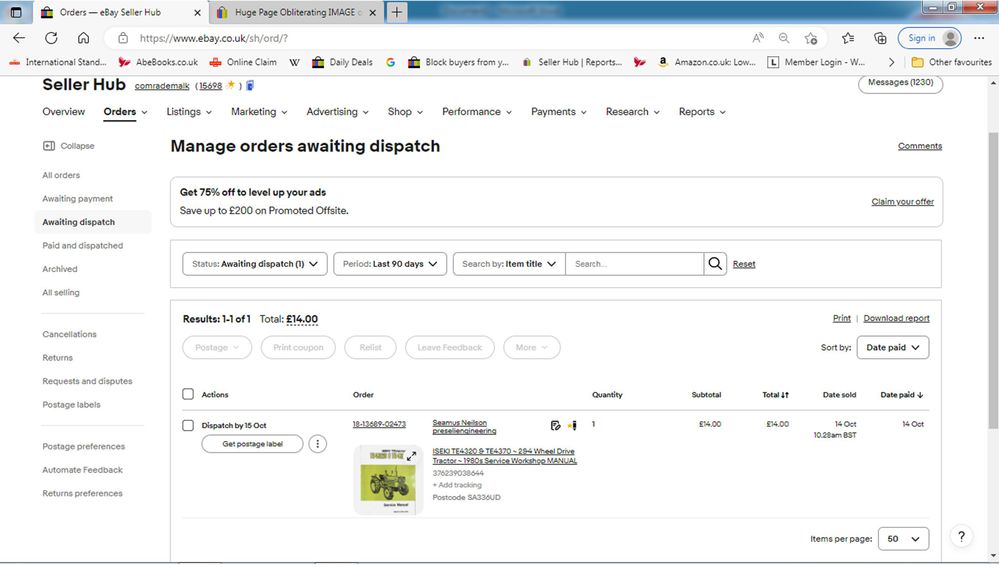This screenshot has height=568, width=999.
Task: Click the Download report link
Action: (896, 318)
